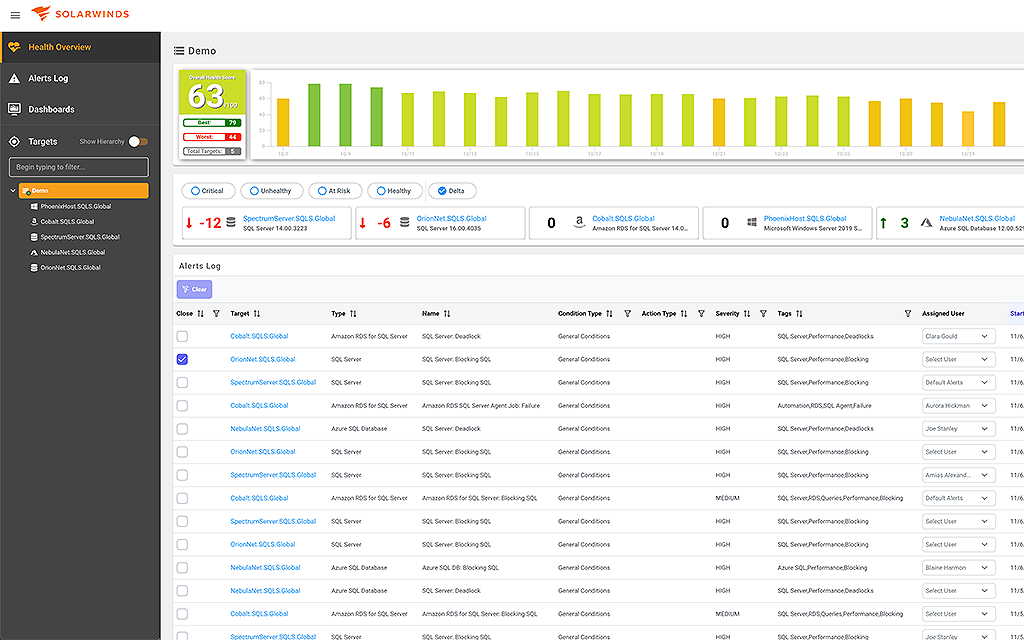The width and height of the screenshot is (1024, 640).
Task: Select the Health Overview heart icon
Action: coord(14,46)
